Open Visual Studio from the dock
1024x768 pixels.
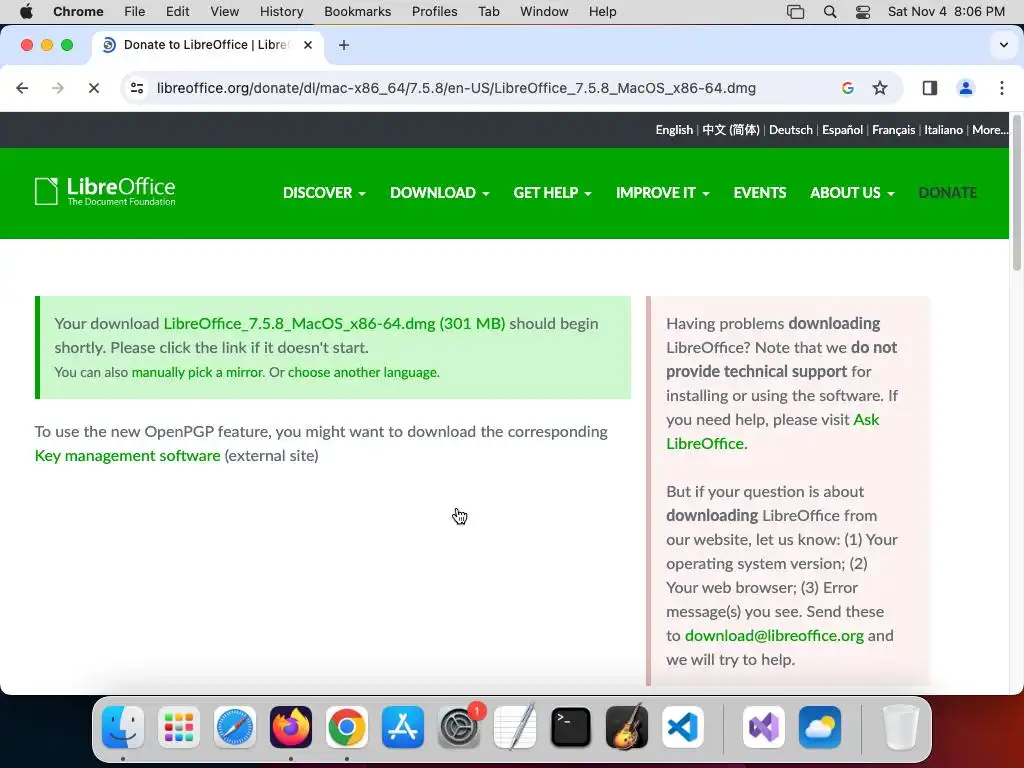coord(763,728)
